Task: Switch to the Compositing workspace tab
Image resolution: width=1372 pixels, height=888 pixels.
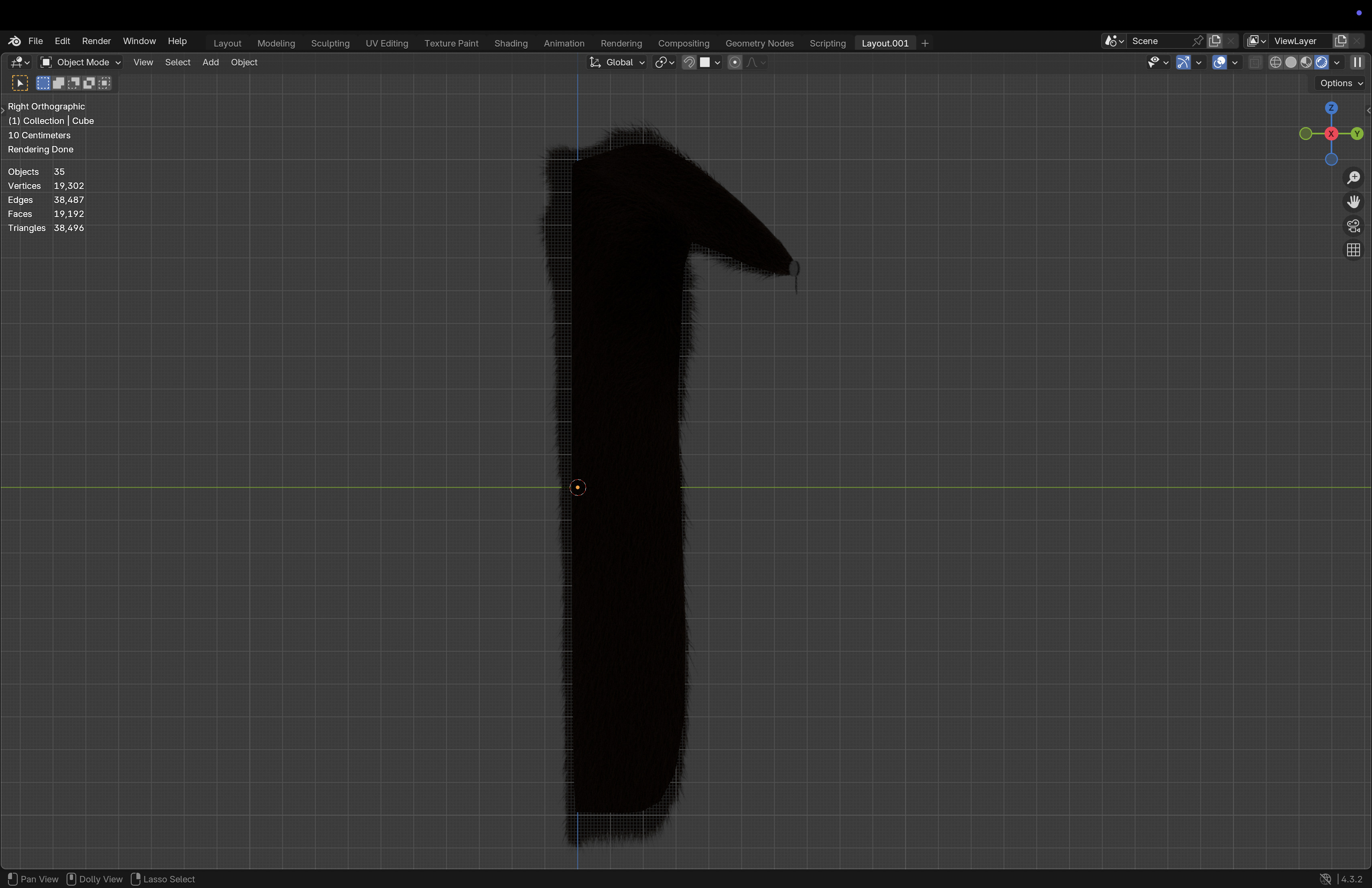Action: 684,43
